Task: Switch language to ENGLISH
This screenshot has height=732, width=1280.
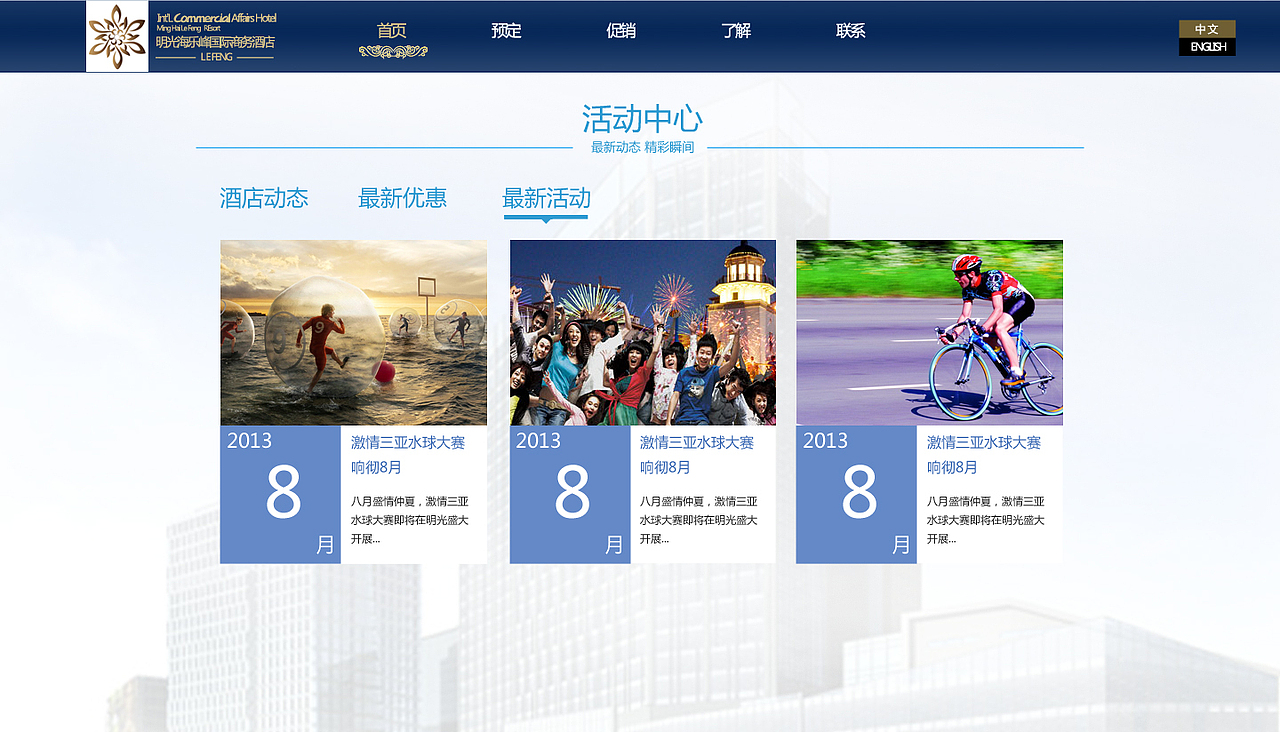Action: (x=1207, y=47)
